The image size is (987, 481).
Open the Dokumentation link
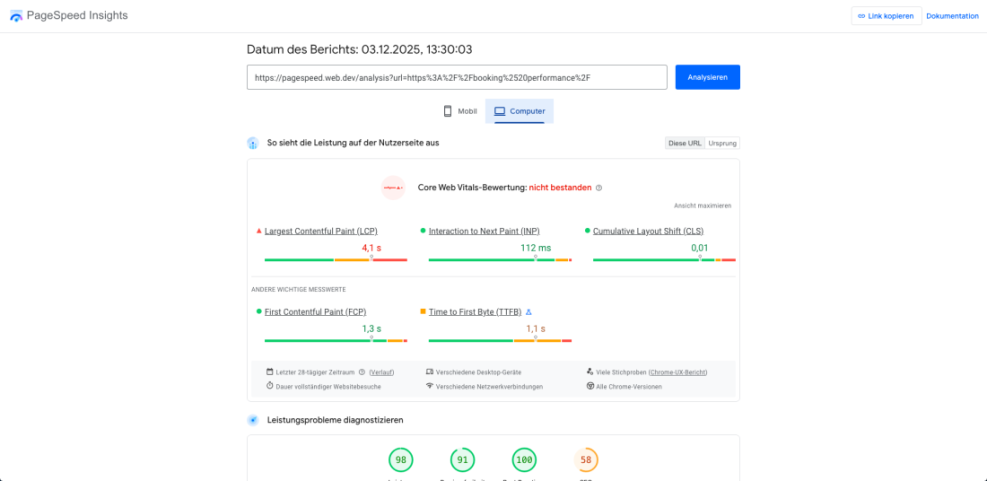coord(952,16)
